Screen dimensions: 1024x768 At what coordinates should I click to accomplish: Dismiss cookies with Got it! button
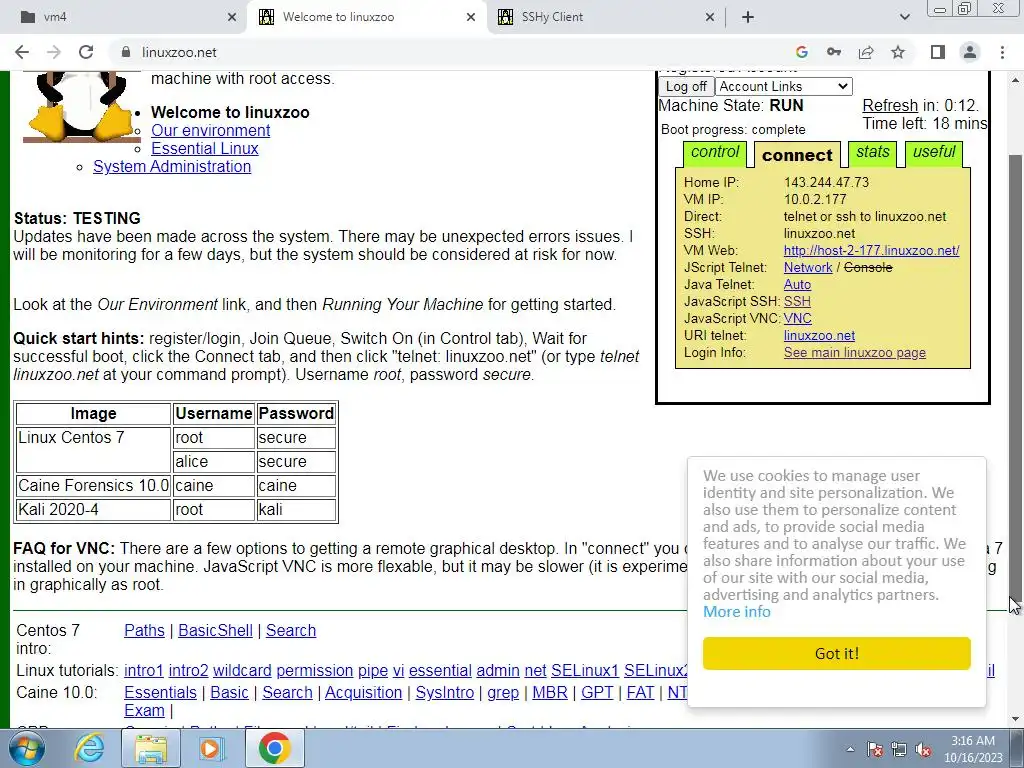point(837,653)
